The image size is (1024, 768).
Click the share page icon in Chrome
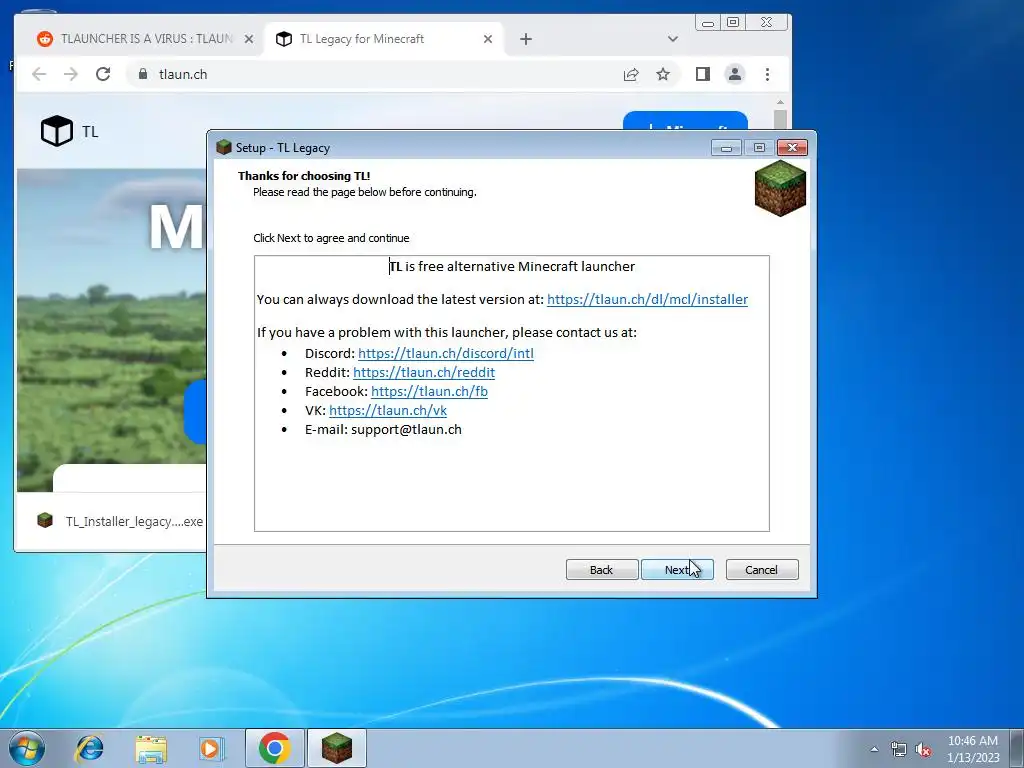(x=631, y=74)
